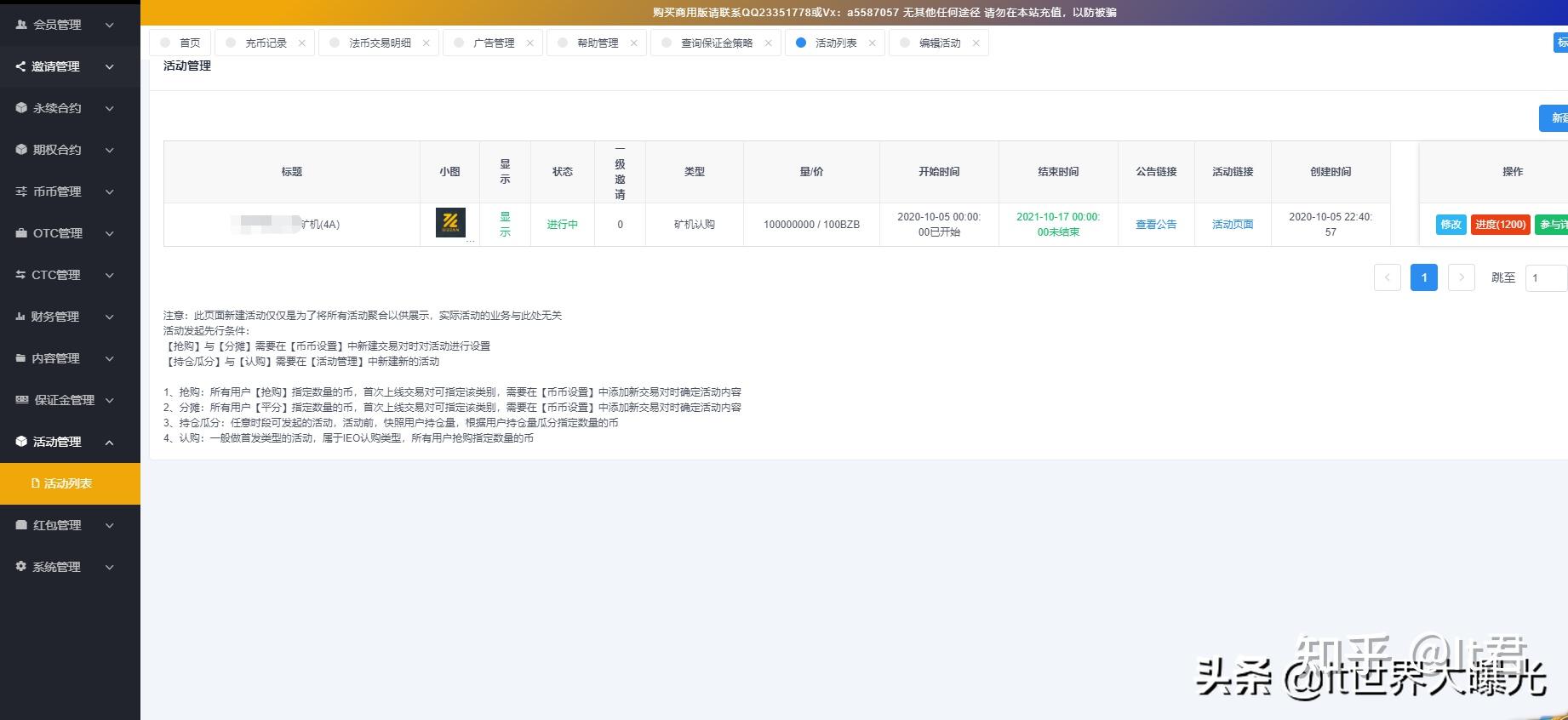Click the 活动列表 document icon

pos(36,483)
